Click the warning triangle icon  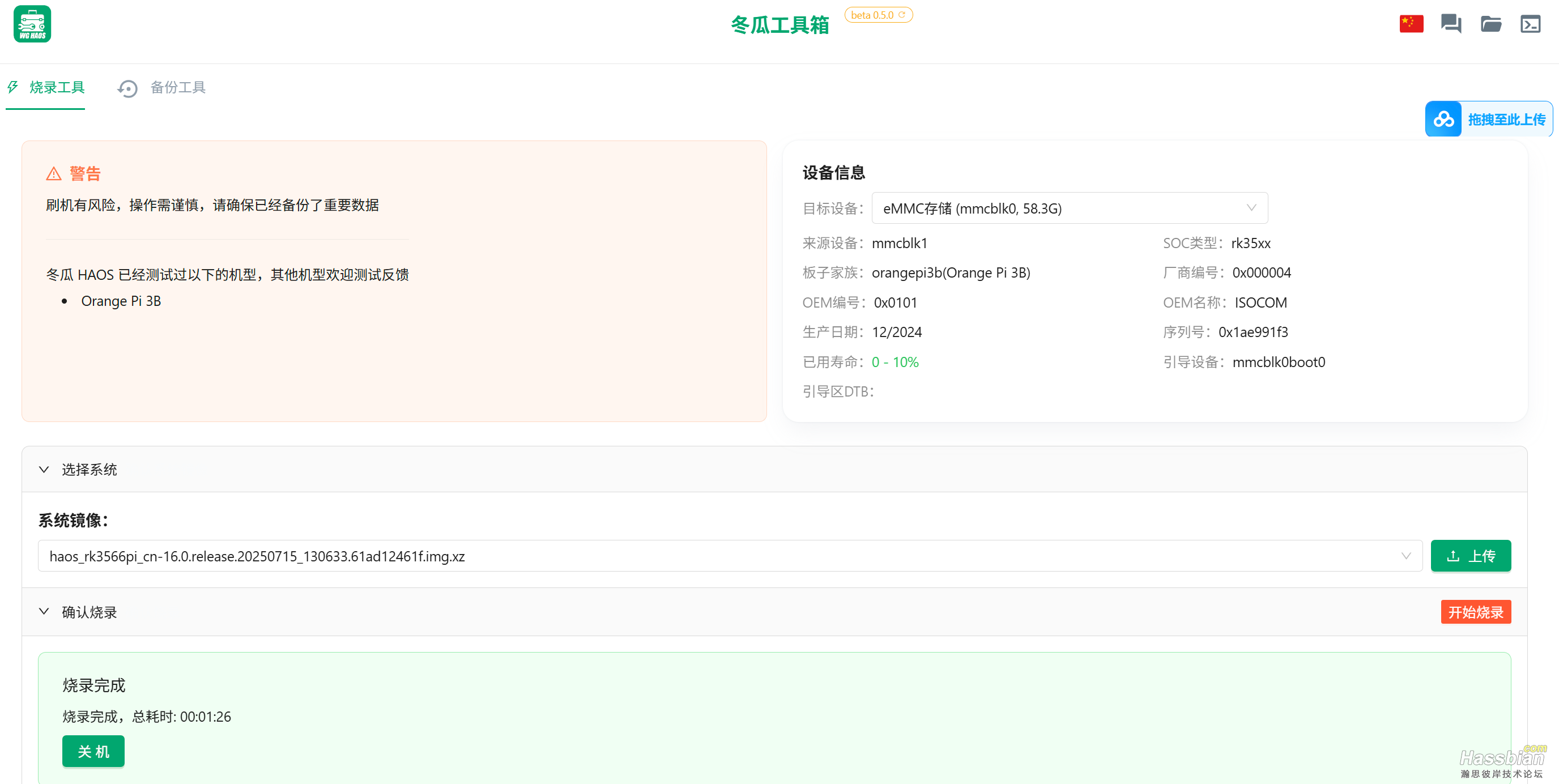point(54,174)
